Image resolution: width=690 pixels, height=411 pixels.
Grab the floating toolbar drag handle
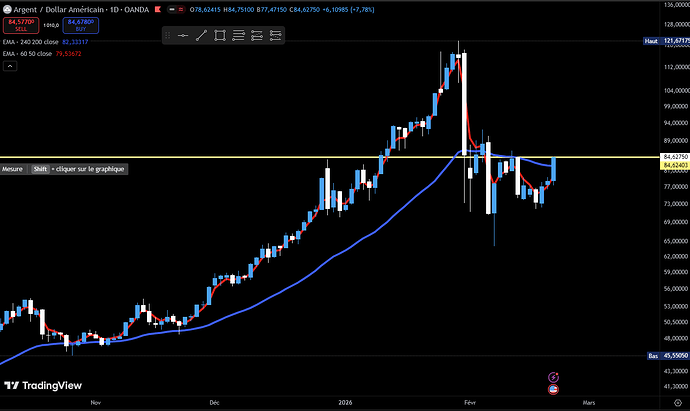(167, 36)
